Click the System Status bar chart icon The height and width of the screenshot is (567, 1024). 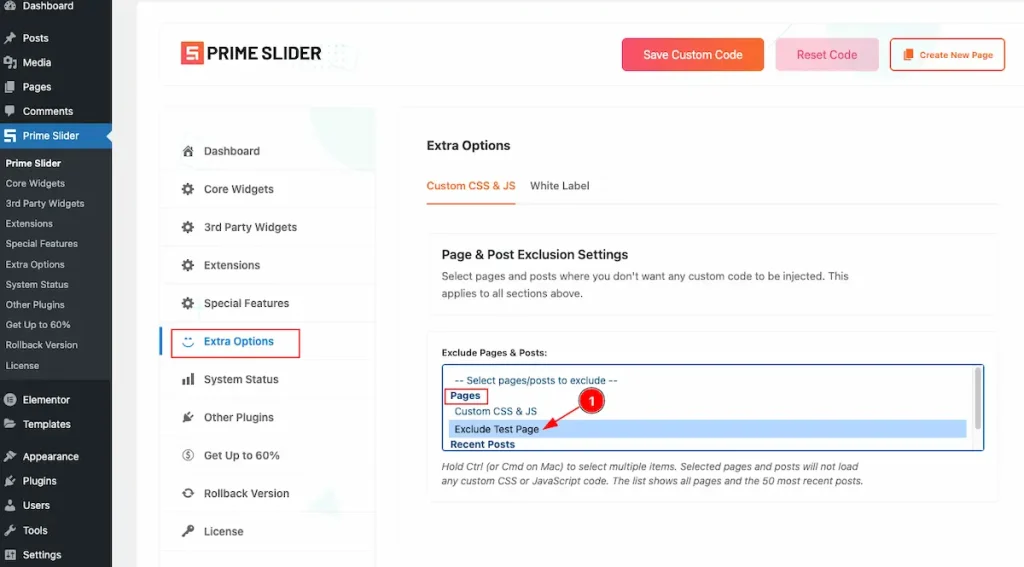pyautogui.click(x=187, y=380)
